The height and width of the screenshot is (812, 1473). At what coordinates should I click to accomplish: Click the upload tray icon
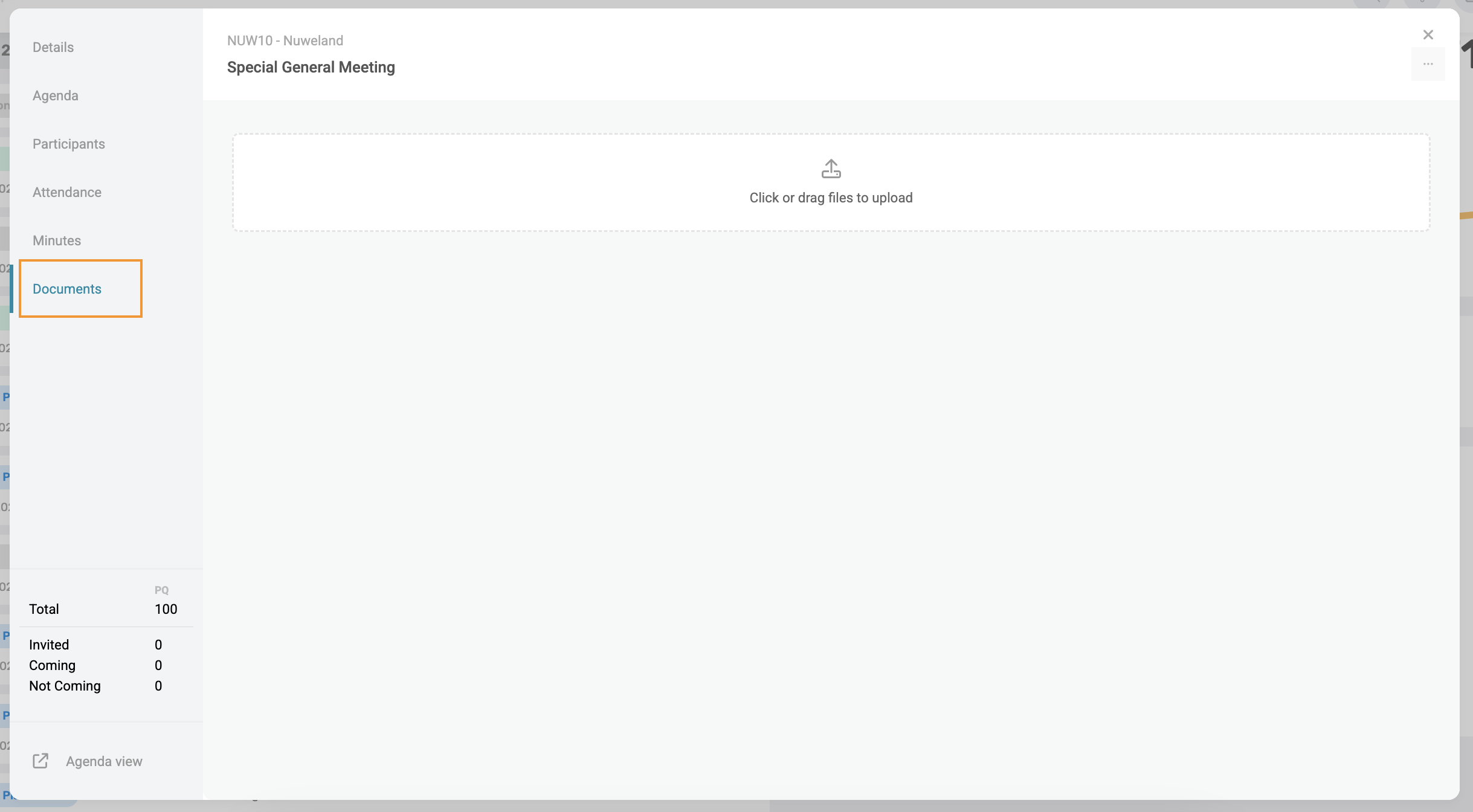831,169
